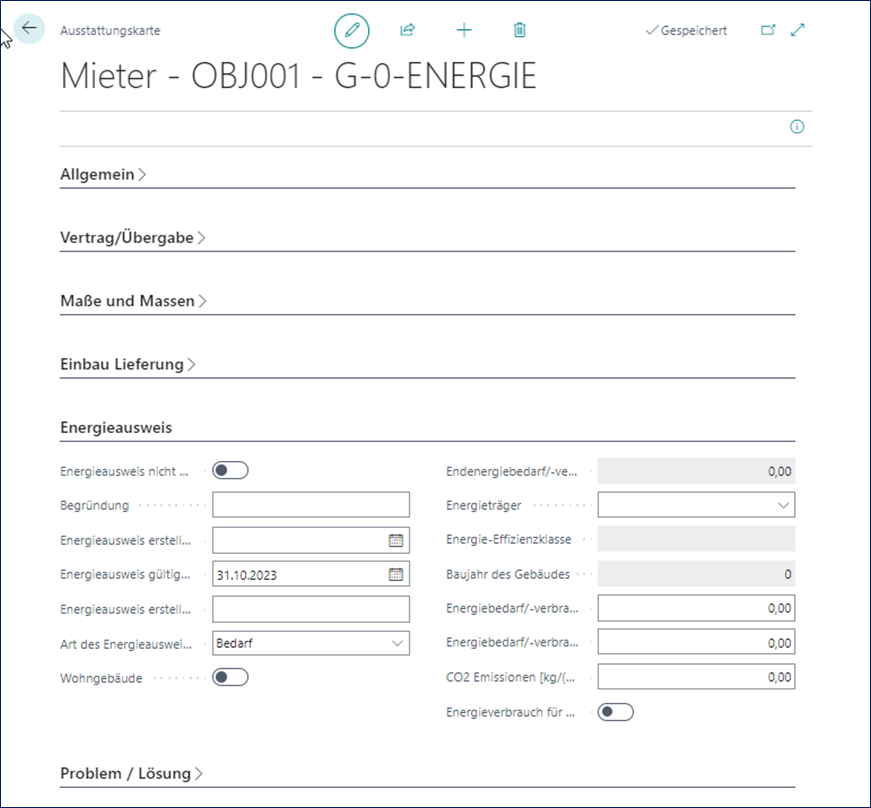The image size is (871, 808).
Task: Toggle the Energieausweis nicht switch
Action: pos(230,470)
